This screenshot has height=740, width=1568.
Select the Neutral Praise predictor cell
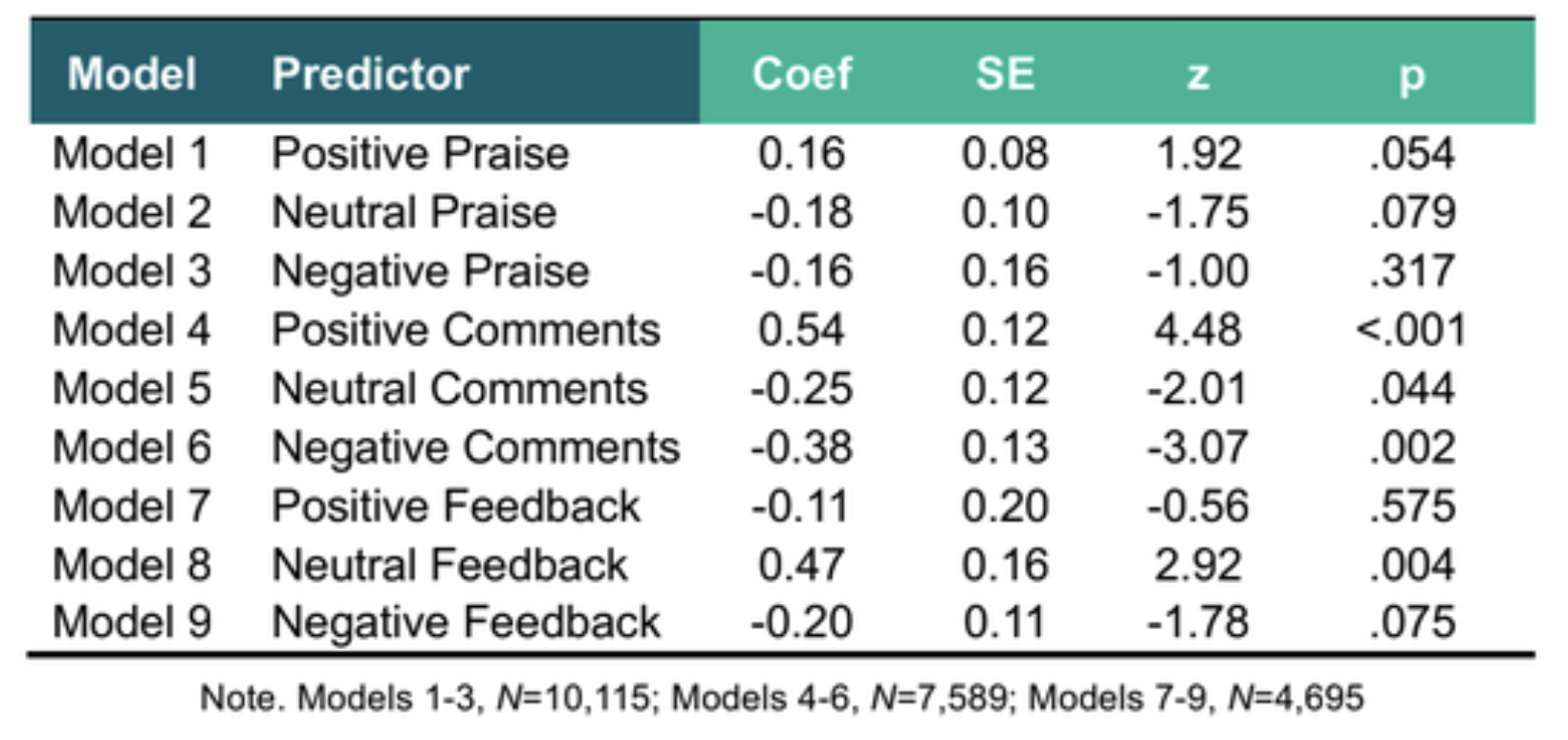(x=414, y=212)
